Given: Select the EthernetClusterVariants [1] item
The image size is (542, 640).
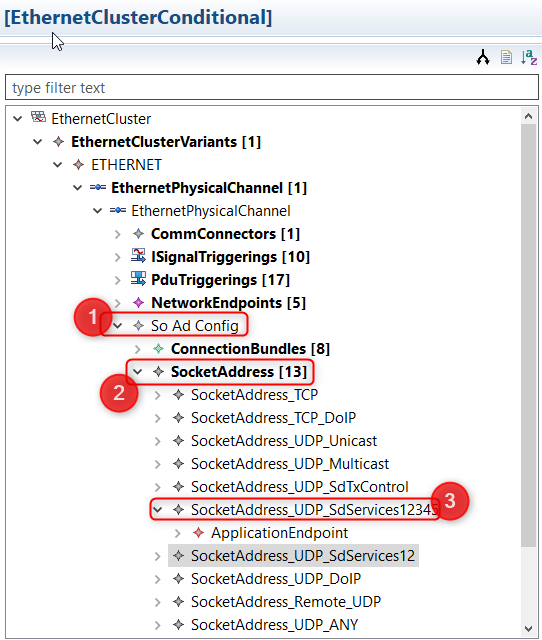Looking at the screenshot, I should click(166, 142).
